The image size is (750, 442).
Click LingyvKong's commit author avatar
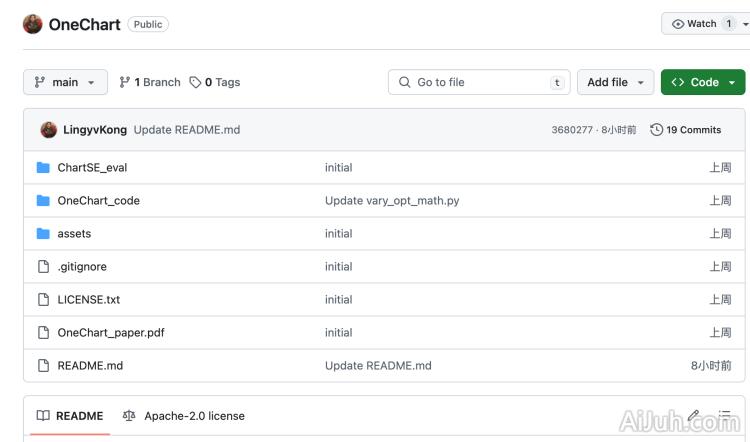48,130
